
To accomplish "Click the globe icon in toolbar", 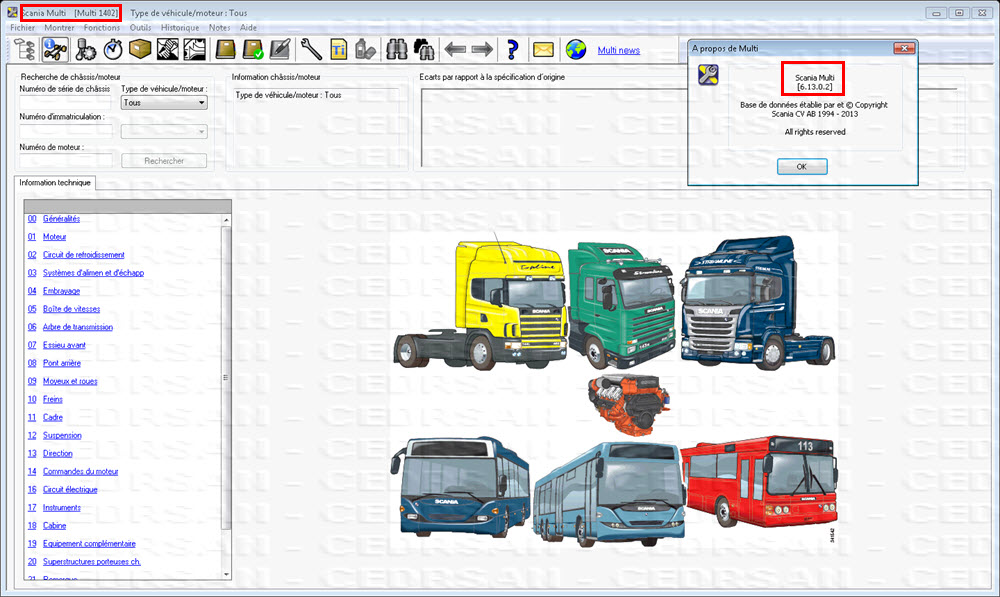I will tap(576, 49).
